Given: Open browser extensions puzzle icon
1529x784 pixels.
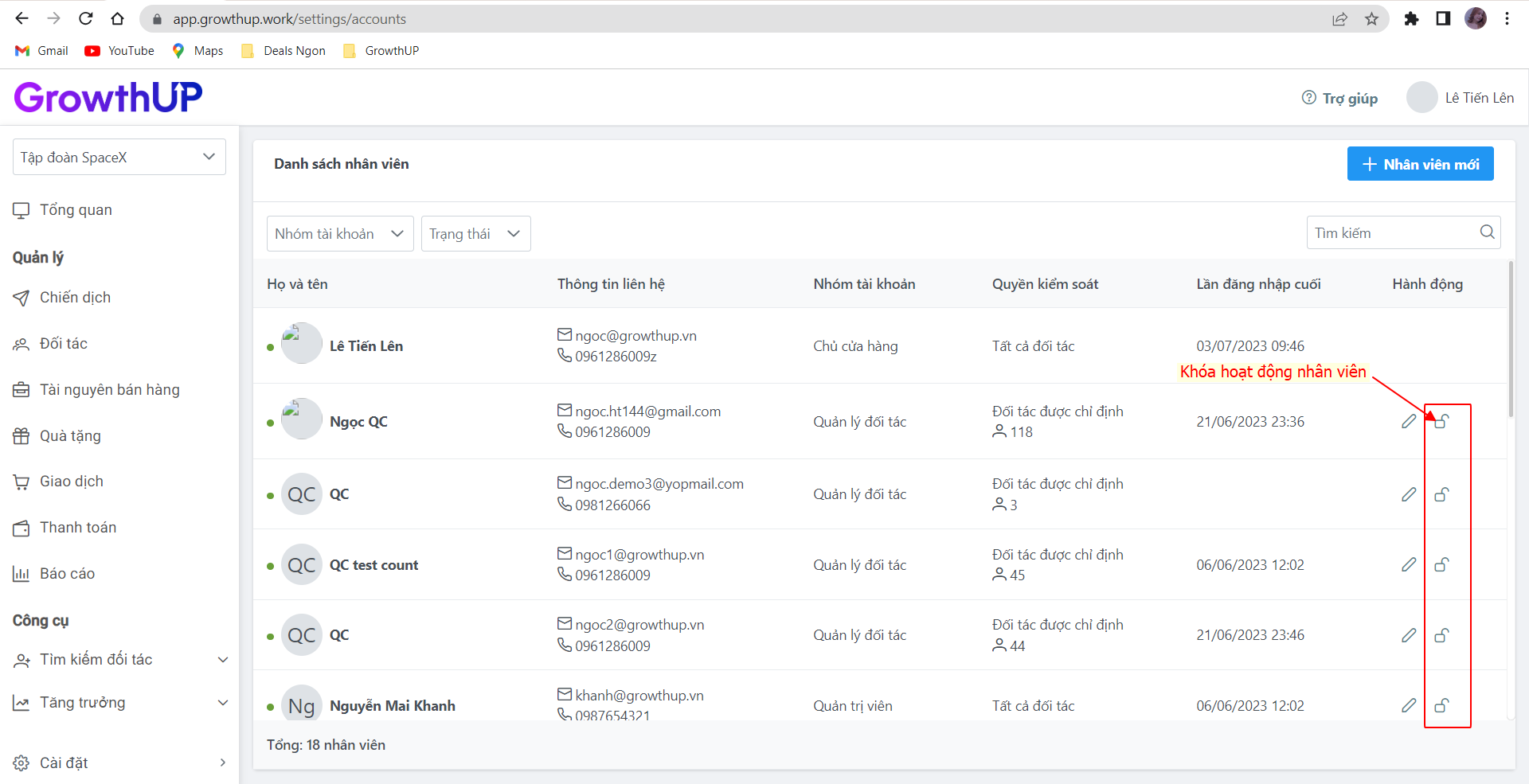Looking at the screenshot, I should (x=1411, y=19).
